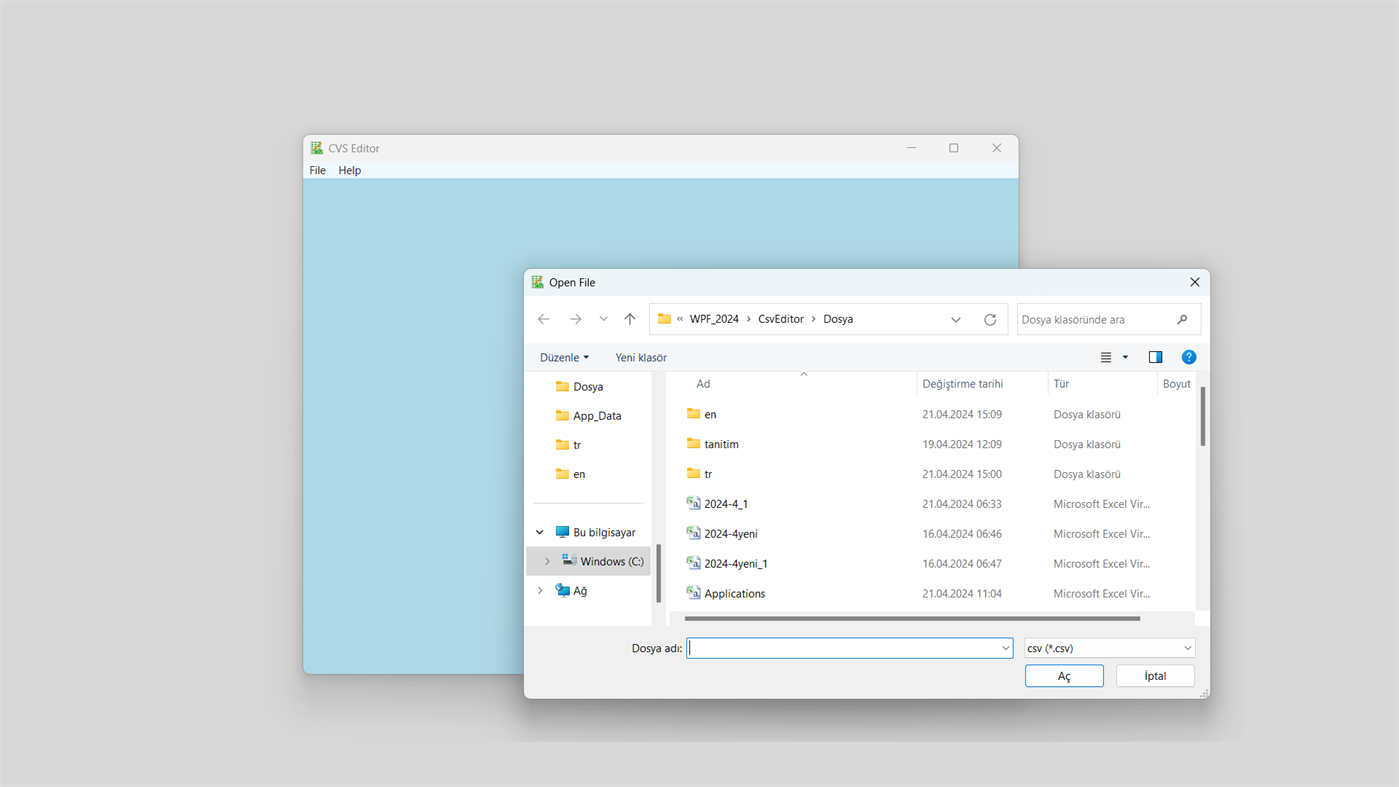Select the 2024-4_1 csv file icon
Image resolution: width=1399 pixels, height=787 pixels.
[693, 503]
